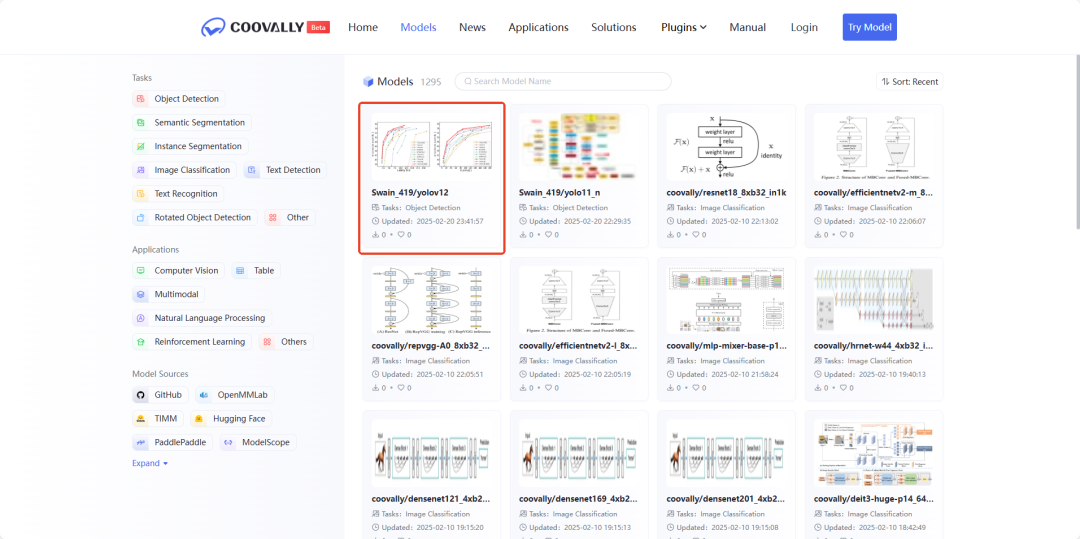Open the efficientnetv2-l model title
Screen dimensions: 1080x539
[579, 346]
